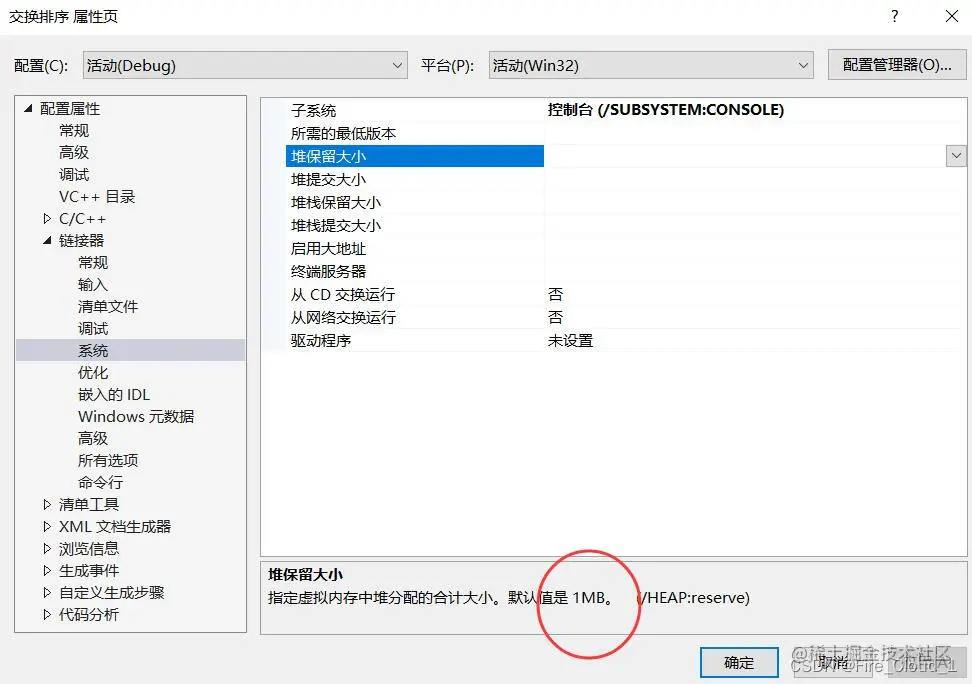Click the 配置管理器(O) button

[x=895, y=64]
